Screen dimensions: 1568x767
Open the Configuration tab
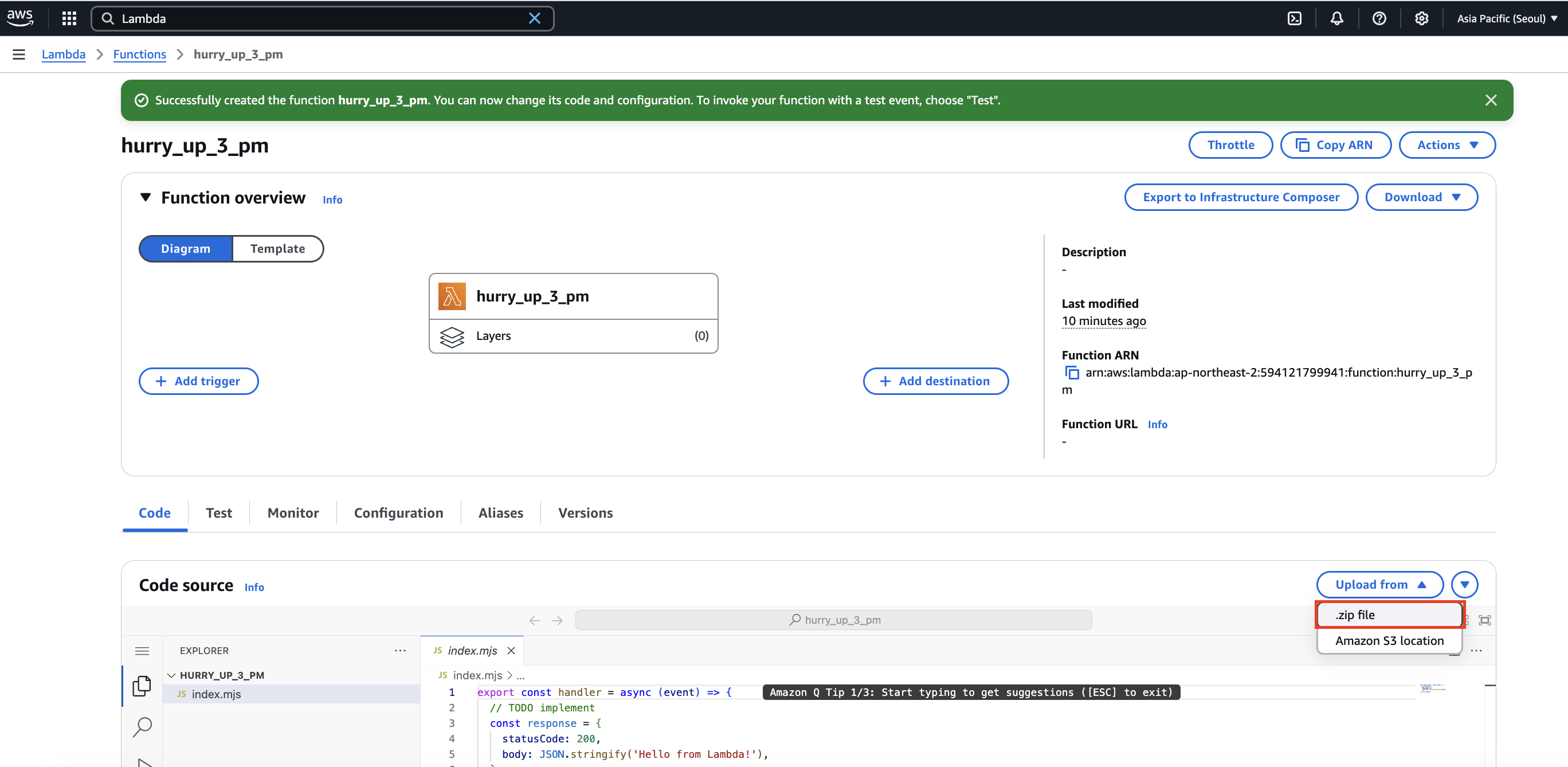tap(399, 512)
